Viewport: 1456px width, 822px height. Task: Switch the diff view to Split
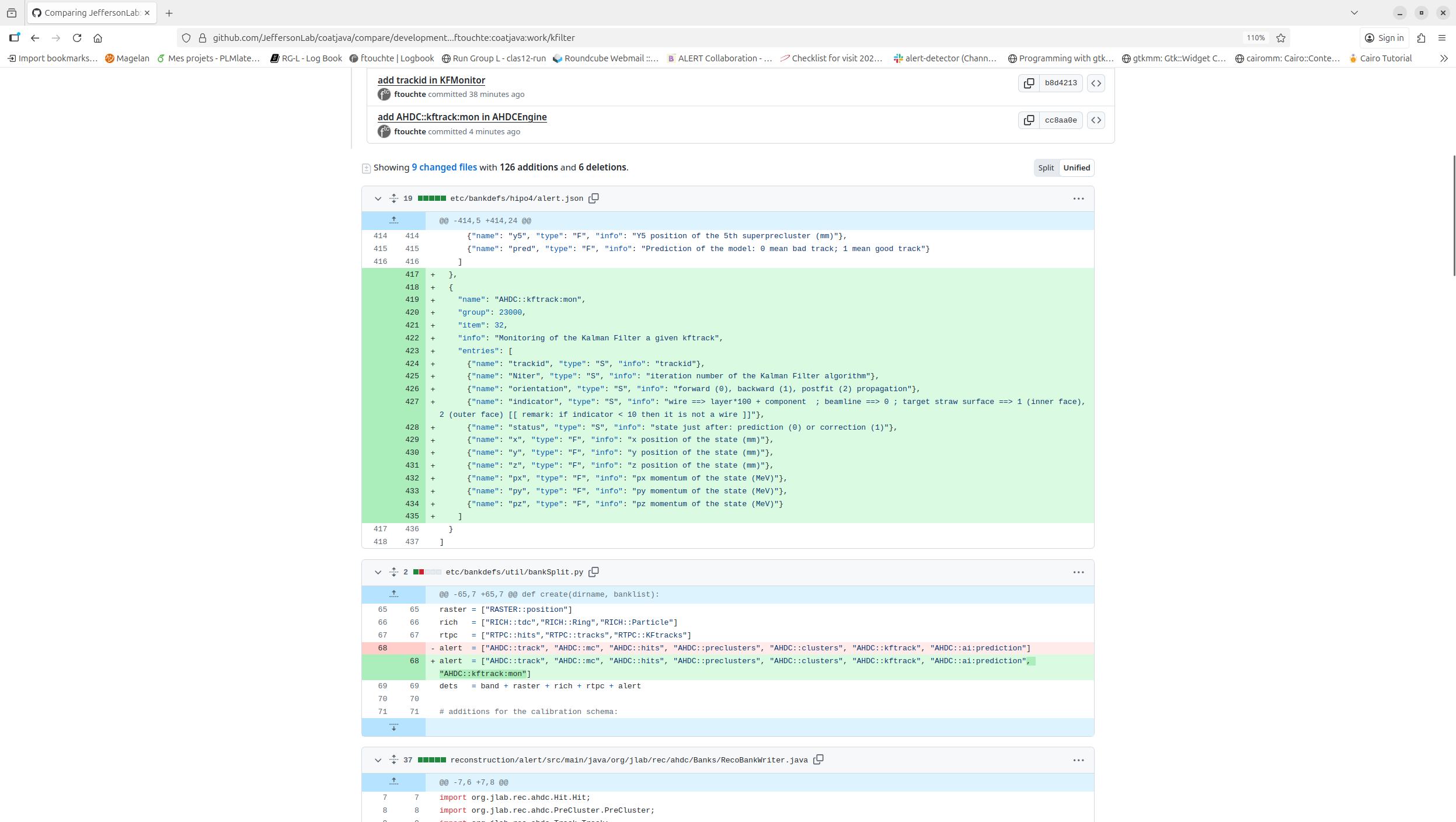coord(1046,168)
